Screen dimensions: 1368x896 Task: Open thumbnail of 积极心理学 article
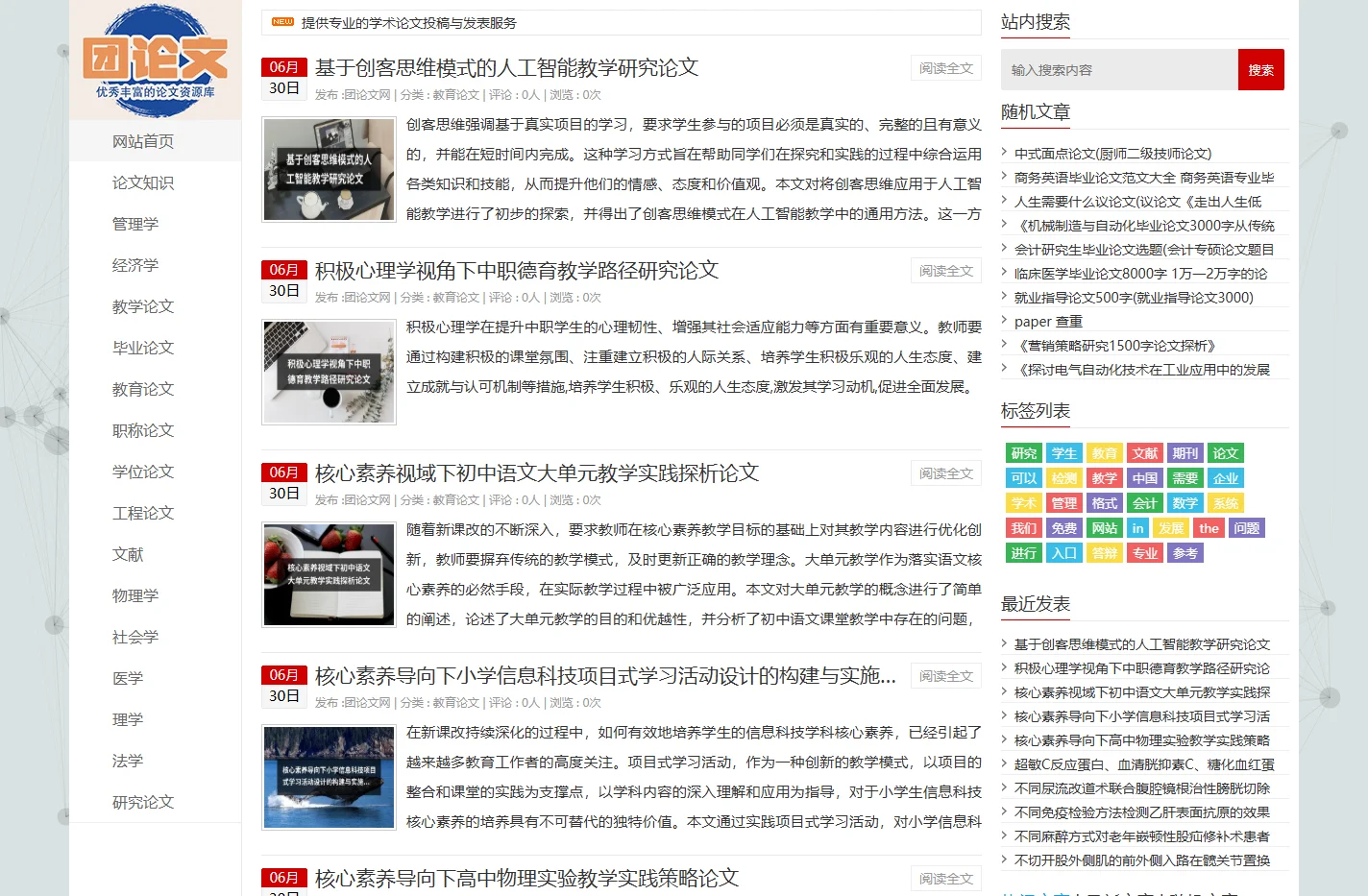(330, 373)
